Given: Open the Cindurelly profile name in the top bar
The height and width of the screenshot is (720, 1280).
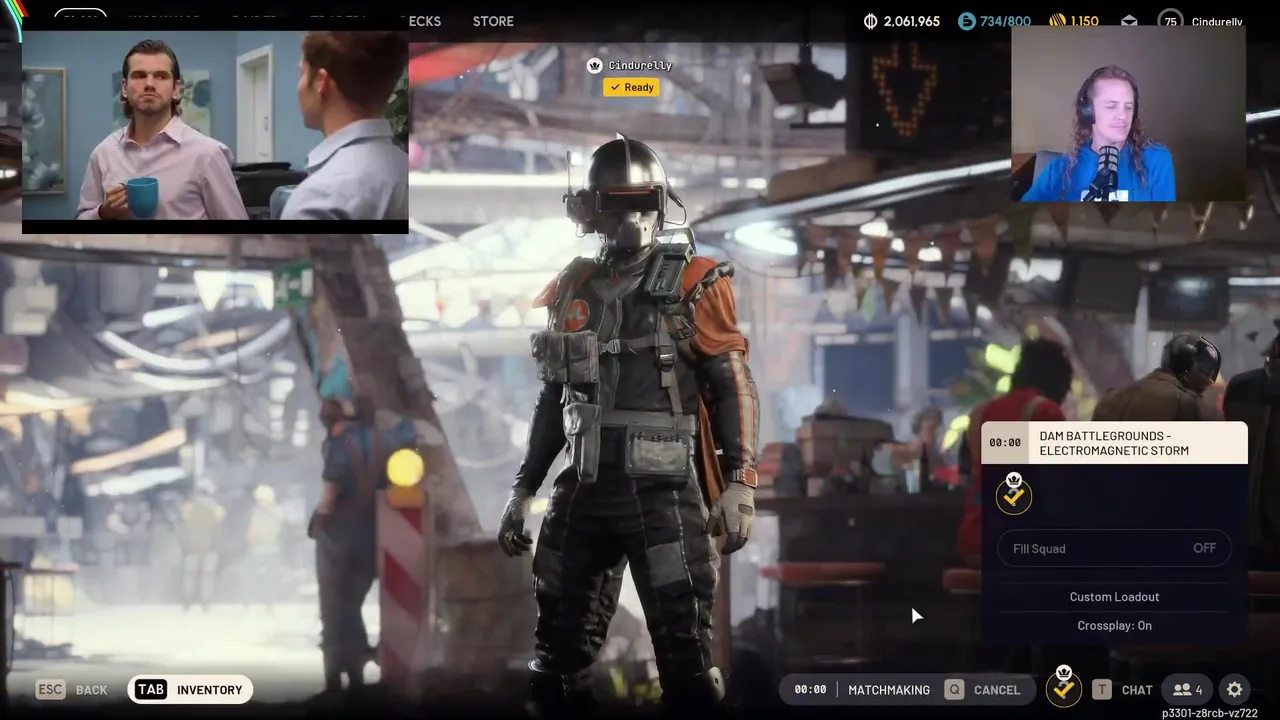Looking at the screenshot, I should [x=1217, y=22].
